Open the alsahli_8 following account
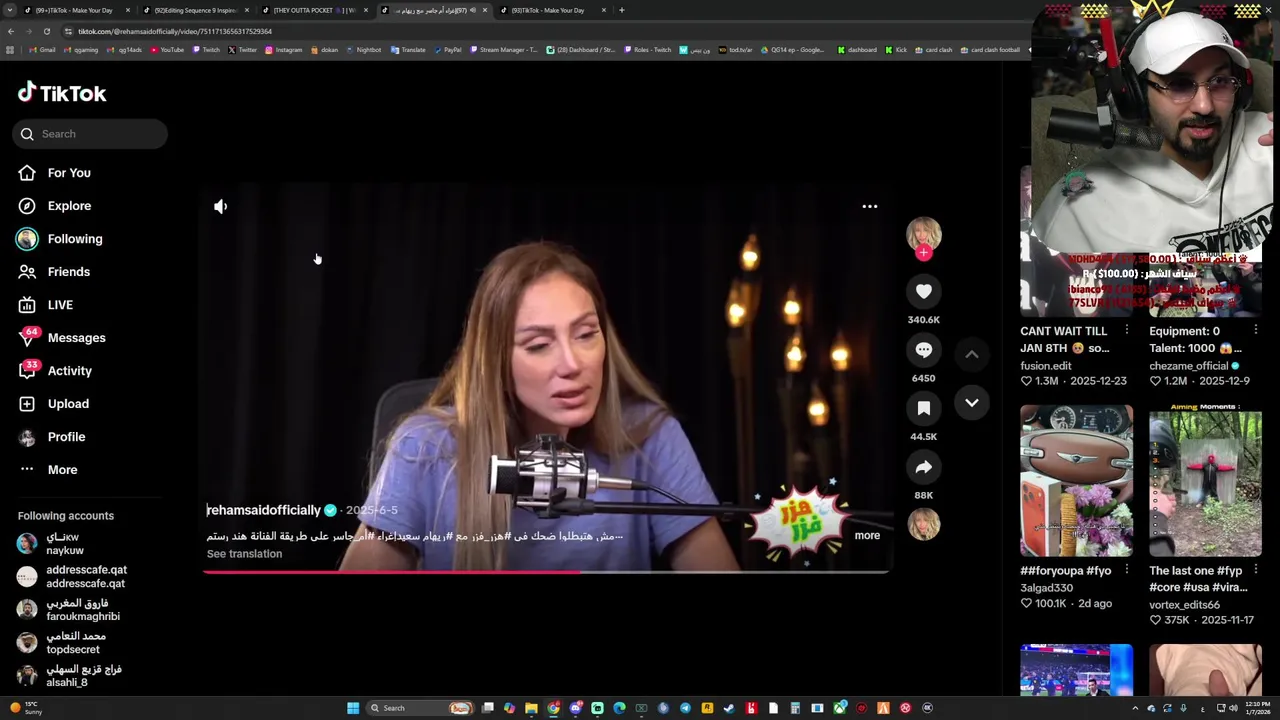The width and height of the screenshot is (1280, 720). pos(72,676)
